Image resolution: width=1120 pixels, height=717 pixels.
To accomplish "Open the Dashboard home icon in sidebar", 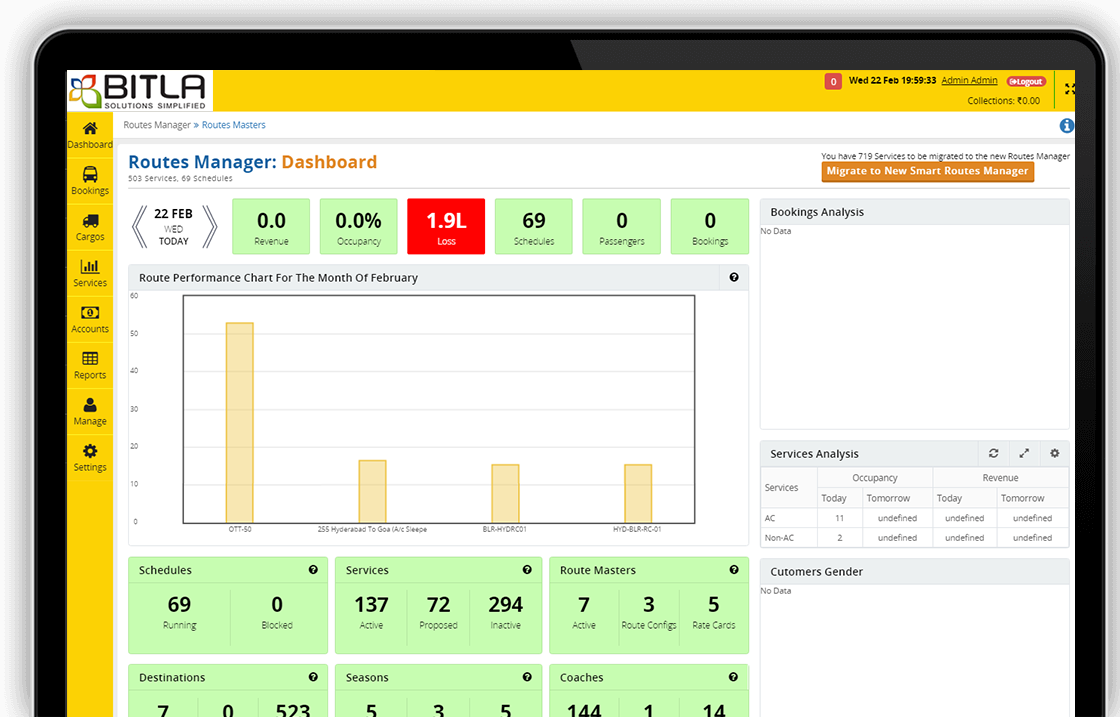I will point(90,129).
